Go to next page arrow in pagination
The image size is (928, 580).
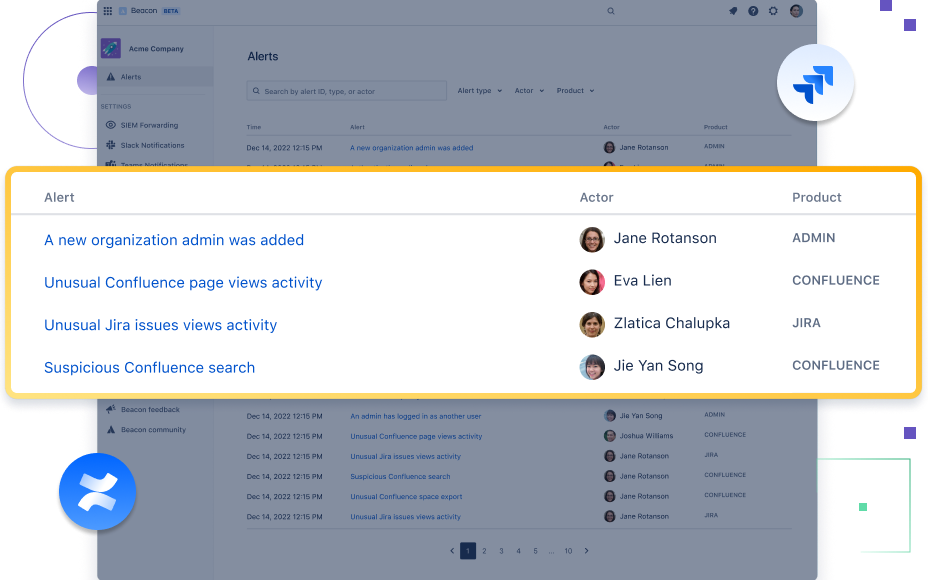pyautogui.click(x=587, y=550)
